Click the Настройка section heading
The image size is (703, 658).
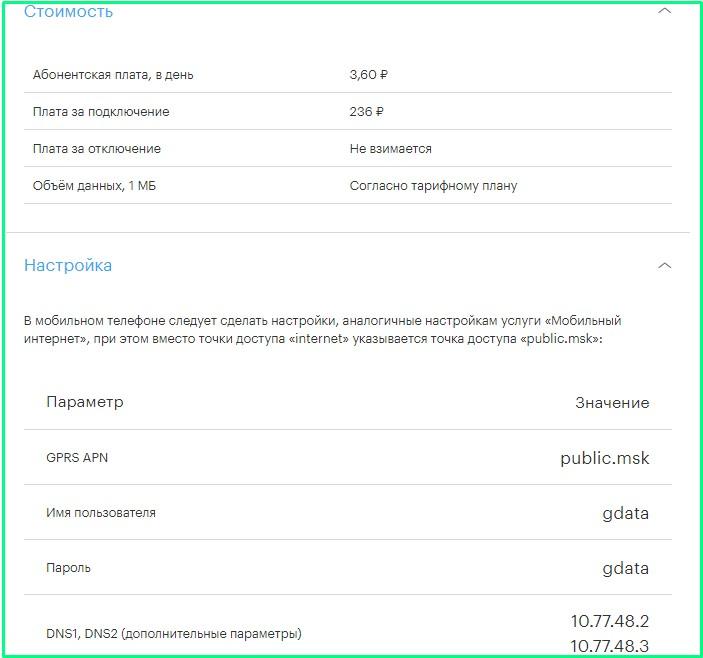coord(68,266)
